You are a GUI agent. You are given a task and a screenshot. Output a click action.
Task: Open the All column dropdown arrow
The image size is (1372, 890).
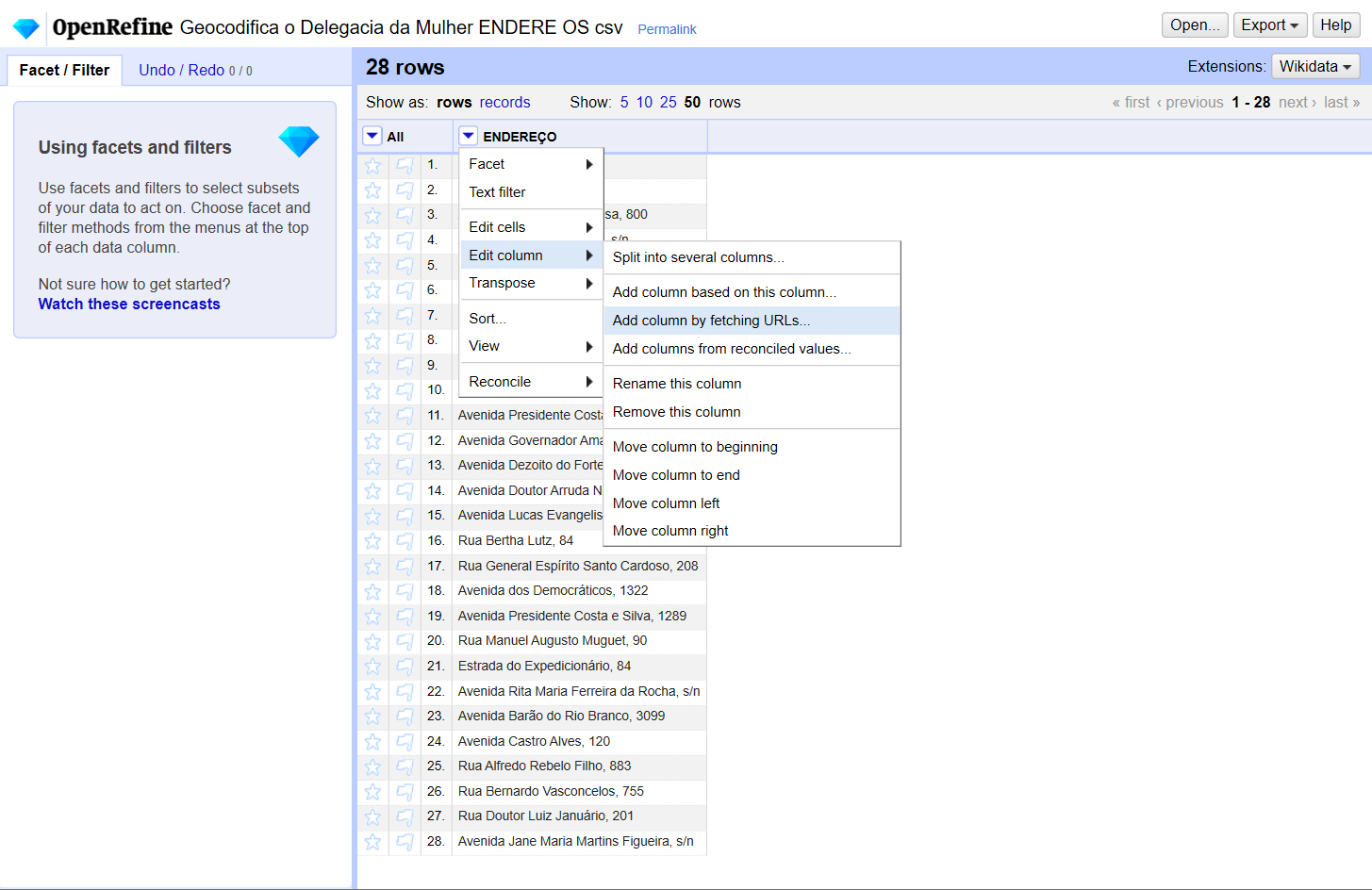(x=372, y=137)
